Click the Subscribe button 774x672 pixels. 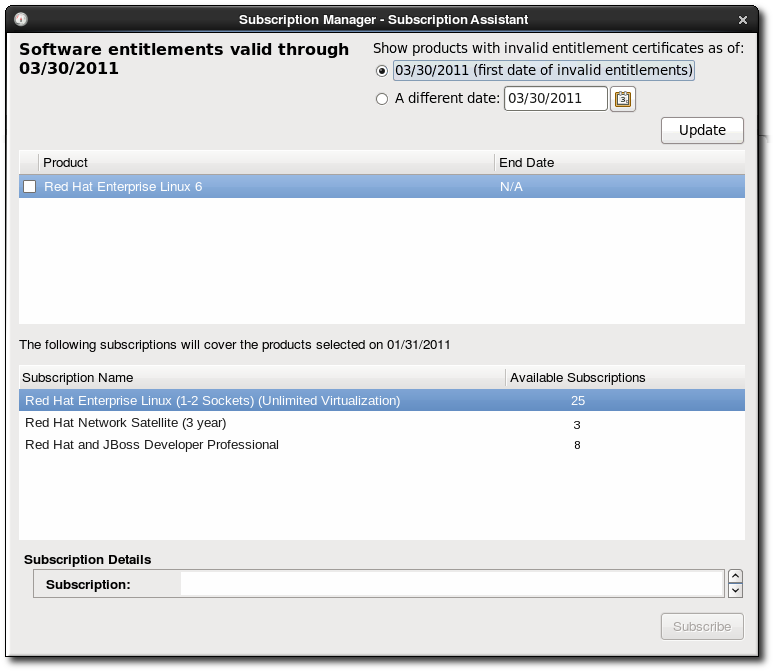click(702, 627)
